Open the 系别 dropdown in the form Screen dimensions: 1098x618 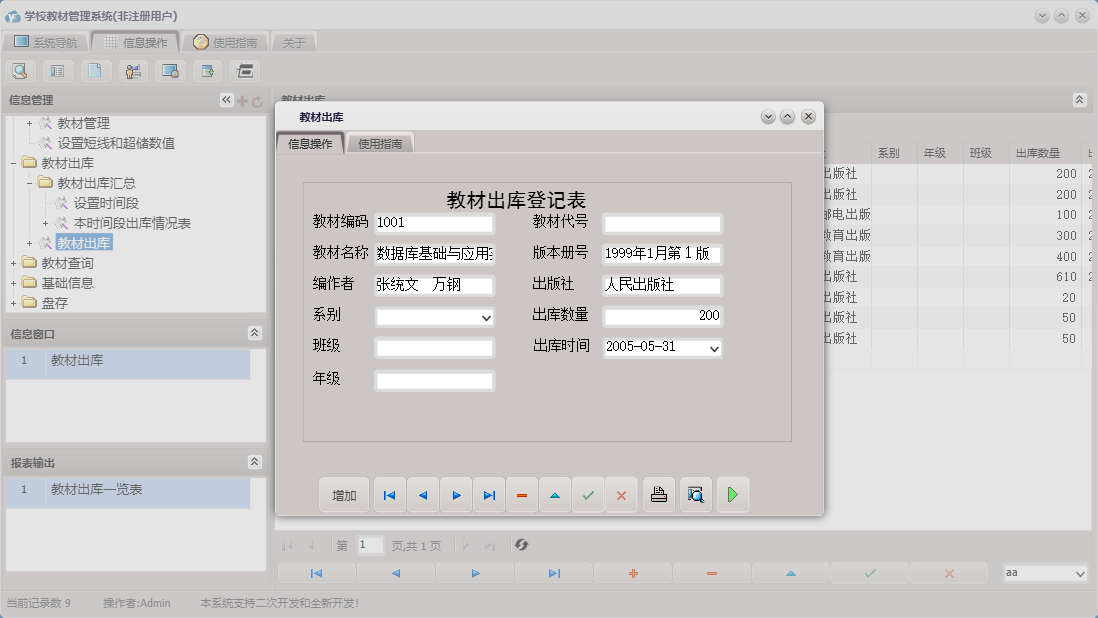(x=488, y=318)
